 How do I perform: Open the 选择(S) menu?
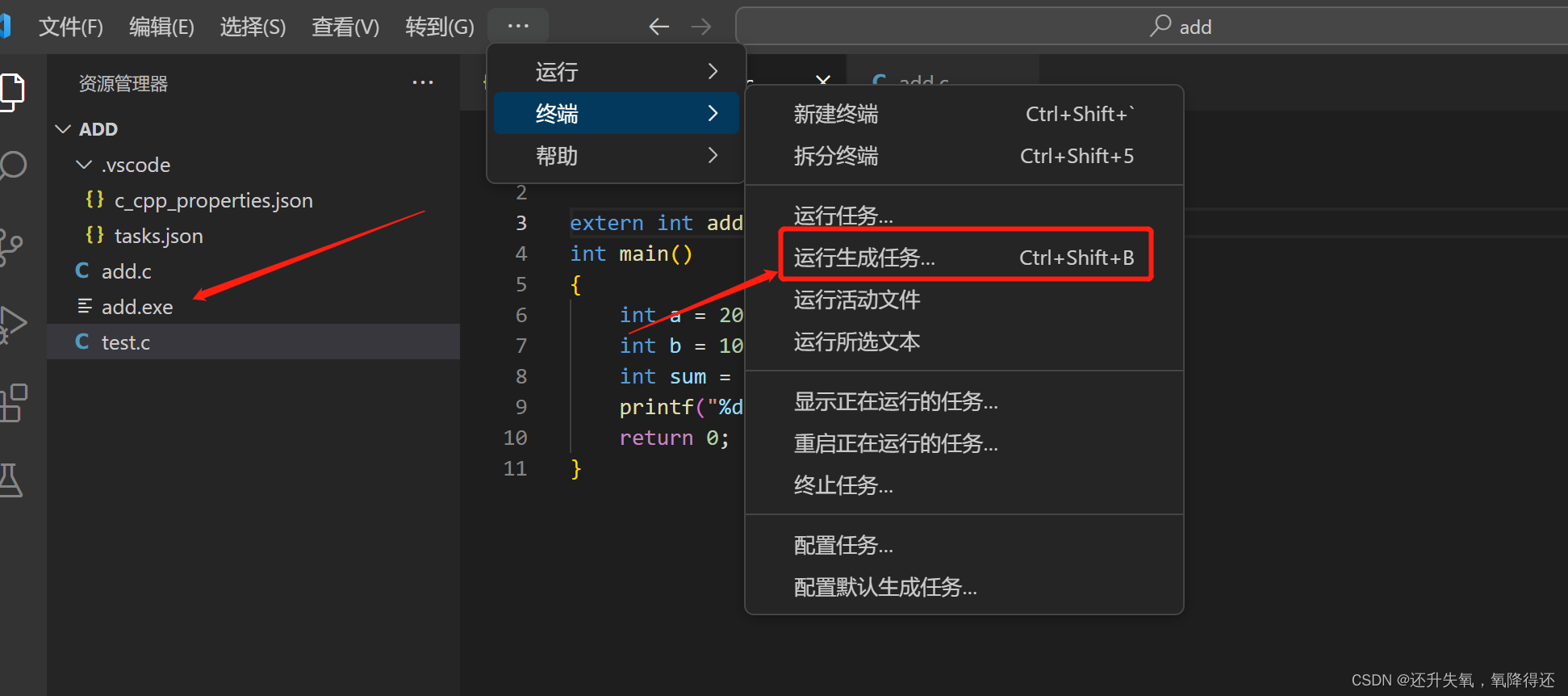253,27
